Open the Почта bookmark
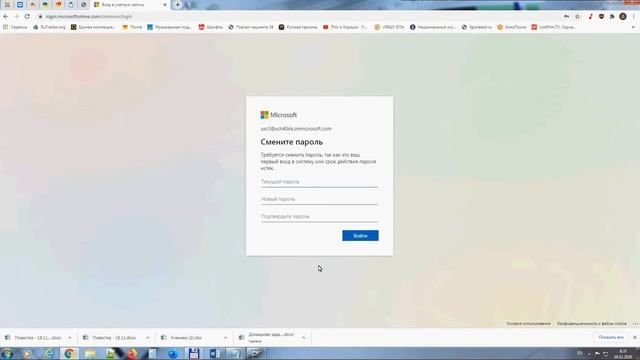This screenshot has width=640, height=360. pyautogui.click(x=132, y=27)
